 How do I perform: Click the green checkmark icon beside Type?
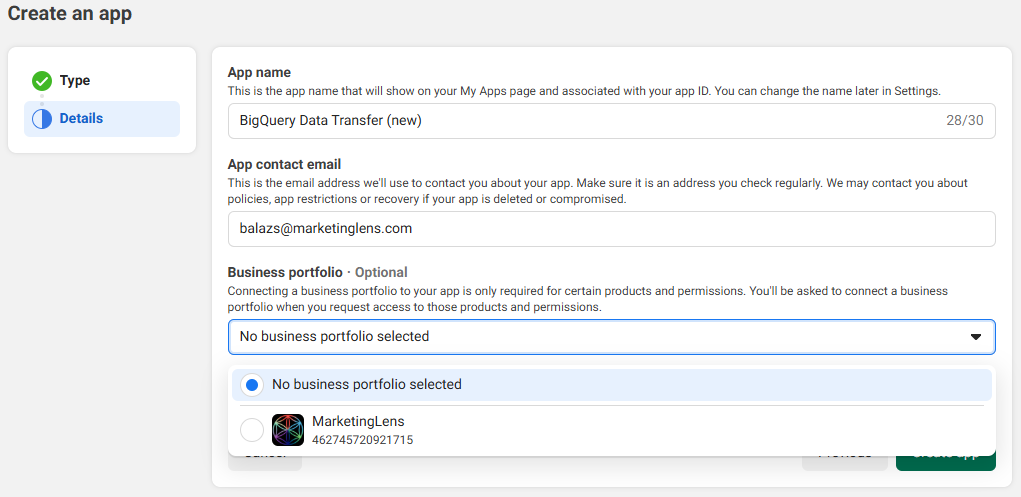tap(42, 81)
